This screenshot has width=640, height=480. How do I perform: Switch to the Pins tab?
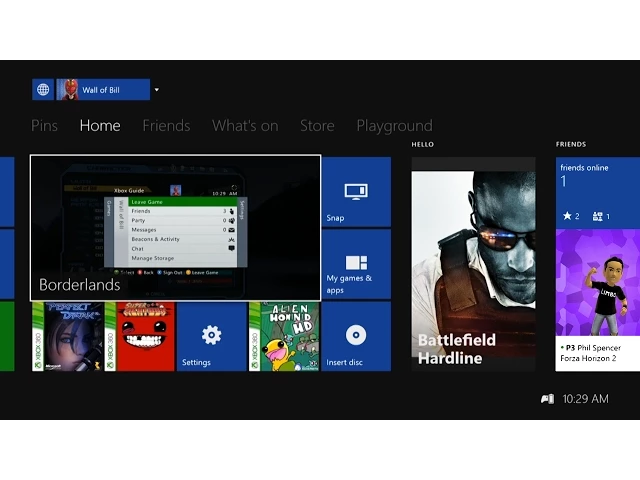[x=44, y=125]
